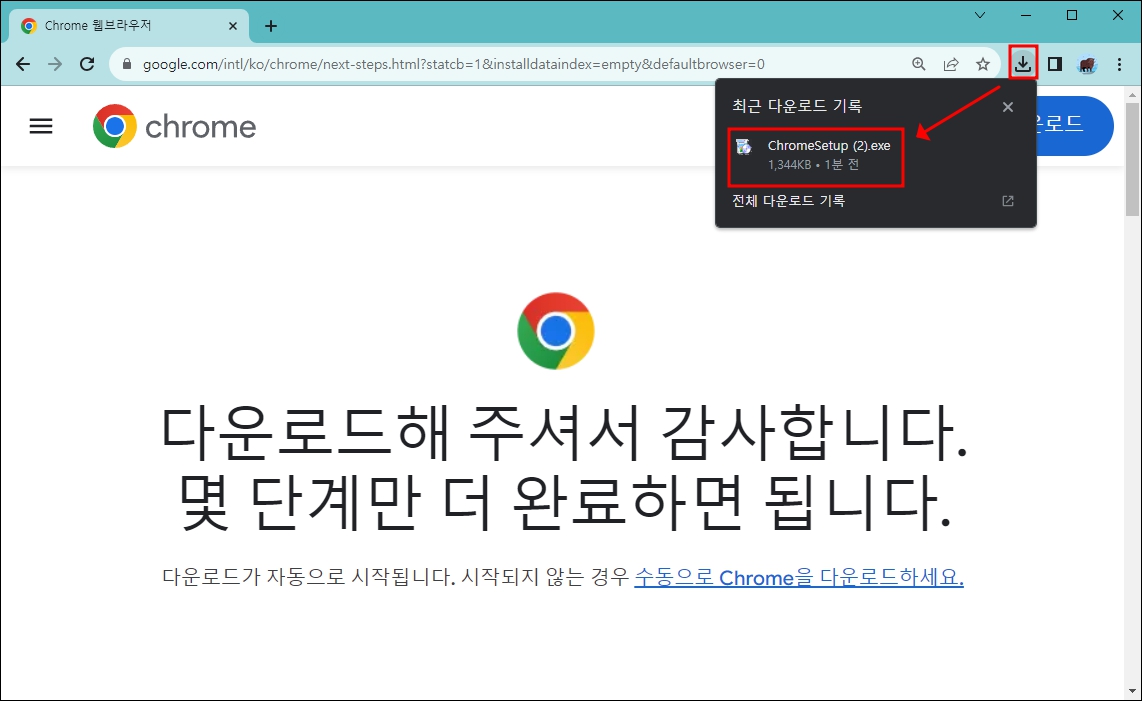1142x701 pixels.
Task: Share this page via share icon
Action: tap(951, 64)
